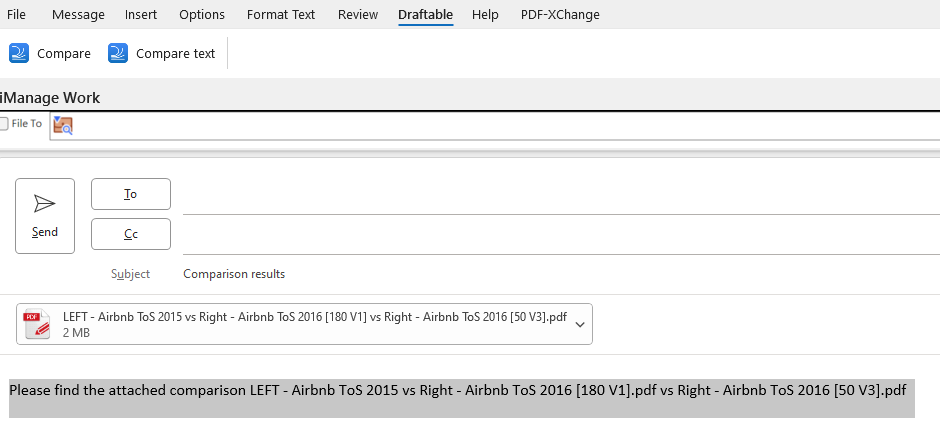This screenshot has width=940, height=424.
Task: Click the PDF attachment file icon
Action: [x=37, y=324]
